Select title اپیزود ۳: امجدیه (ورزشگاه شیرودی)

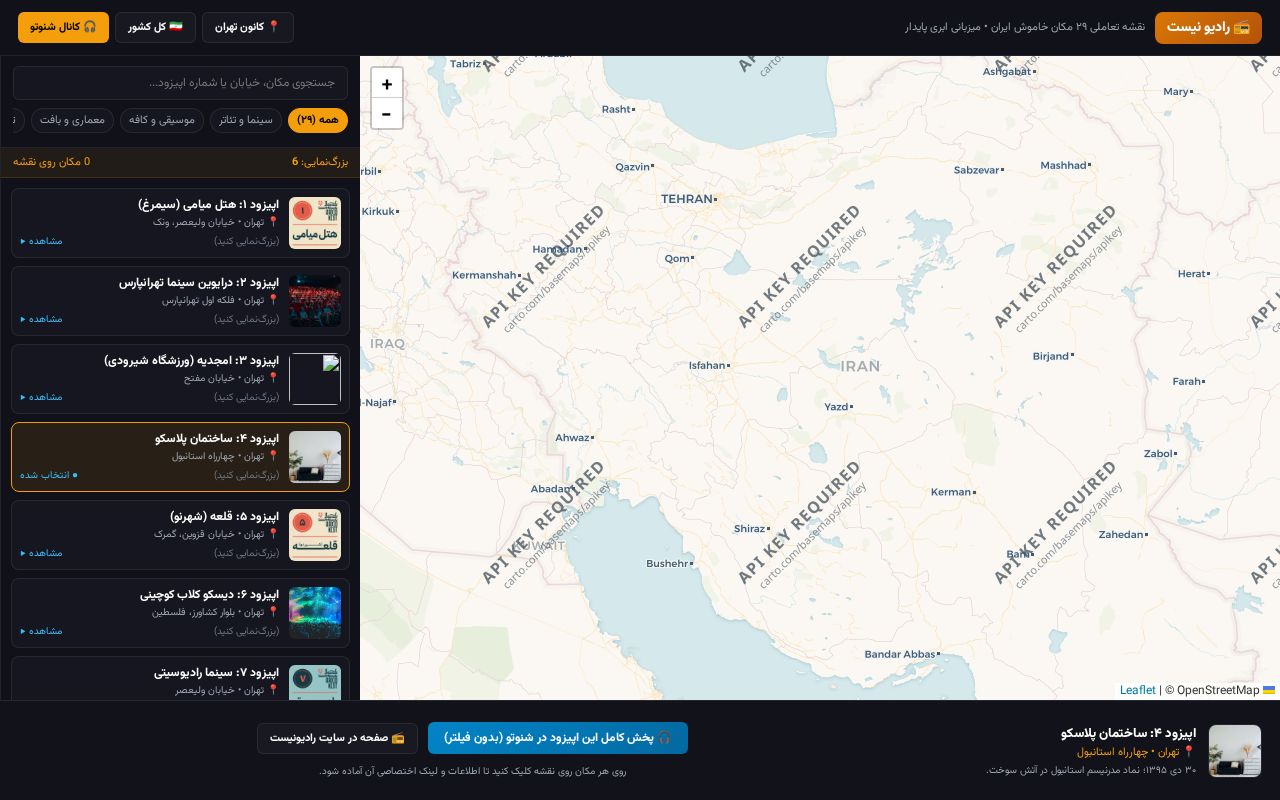(x=192, y=360)
